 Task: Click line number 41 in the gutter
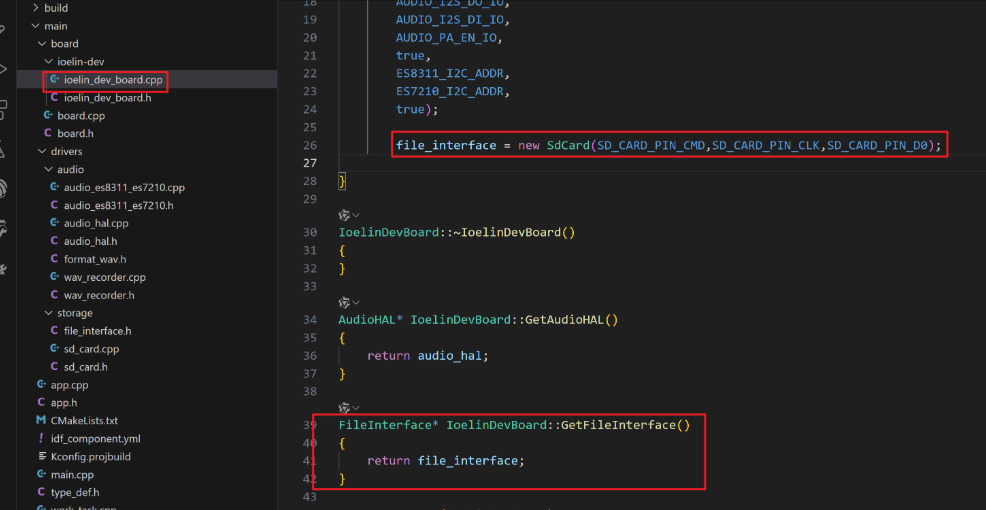coord(312,461)
